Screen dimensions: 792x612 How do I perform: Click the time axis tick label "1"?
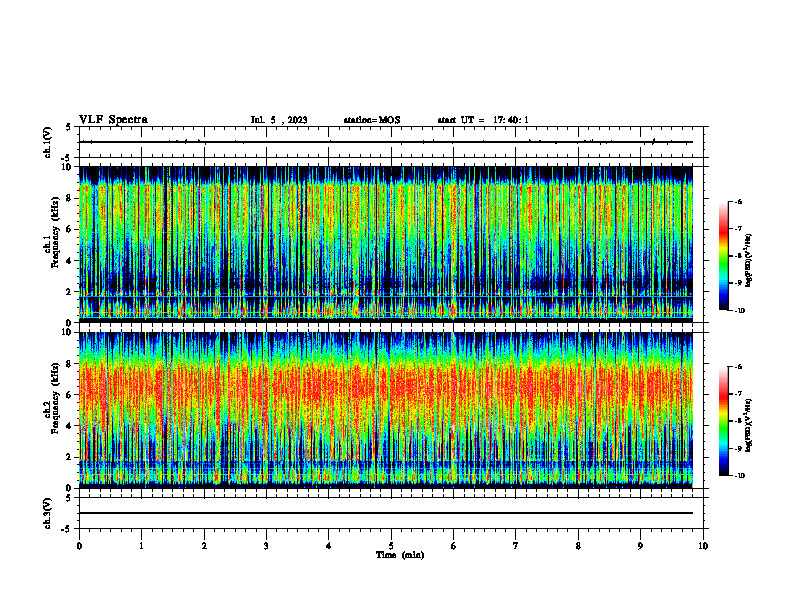[141, 546]
